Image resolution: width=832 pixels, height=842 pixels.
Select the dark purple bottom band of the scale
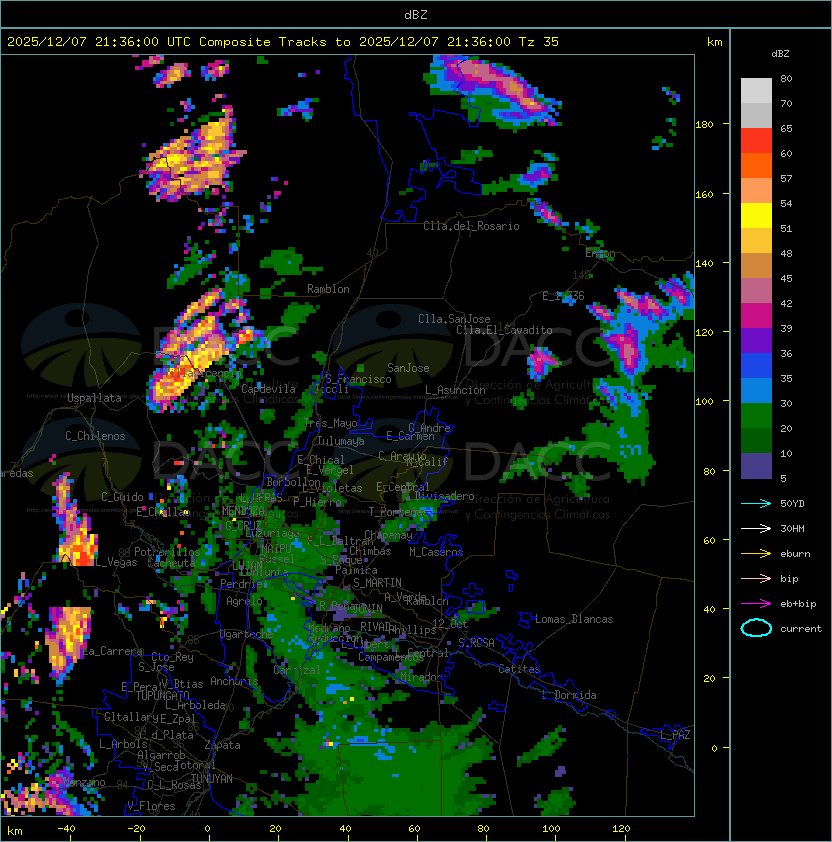click(x=756, y=466)
